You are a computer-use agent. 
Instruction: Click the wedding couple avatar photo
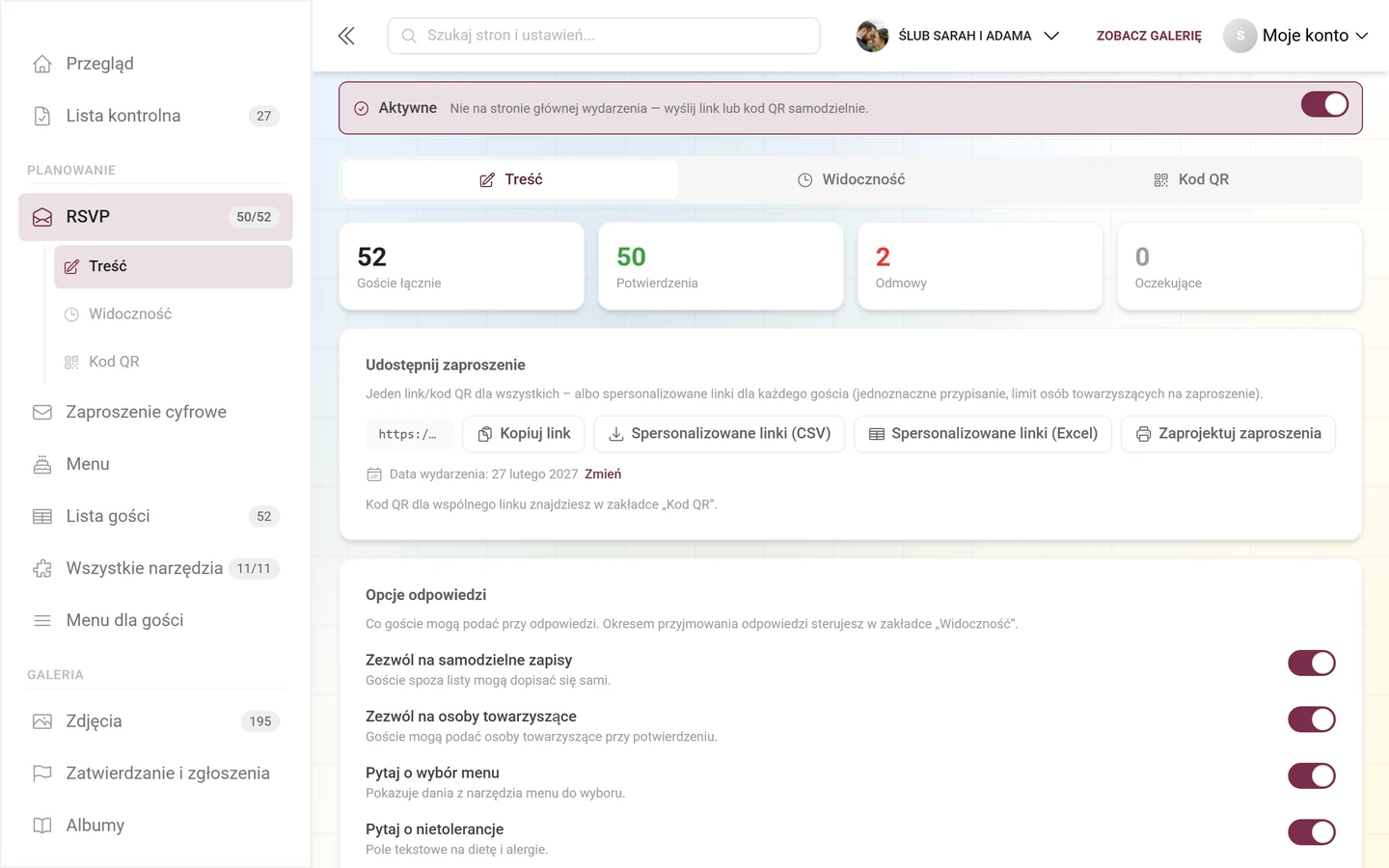(x=872, y=36)
